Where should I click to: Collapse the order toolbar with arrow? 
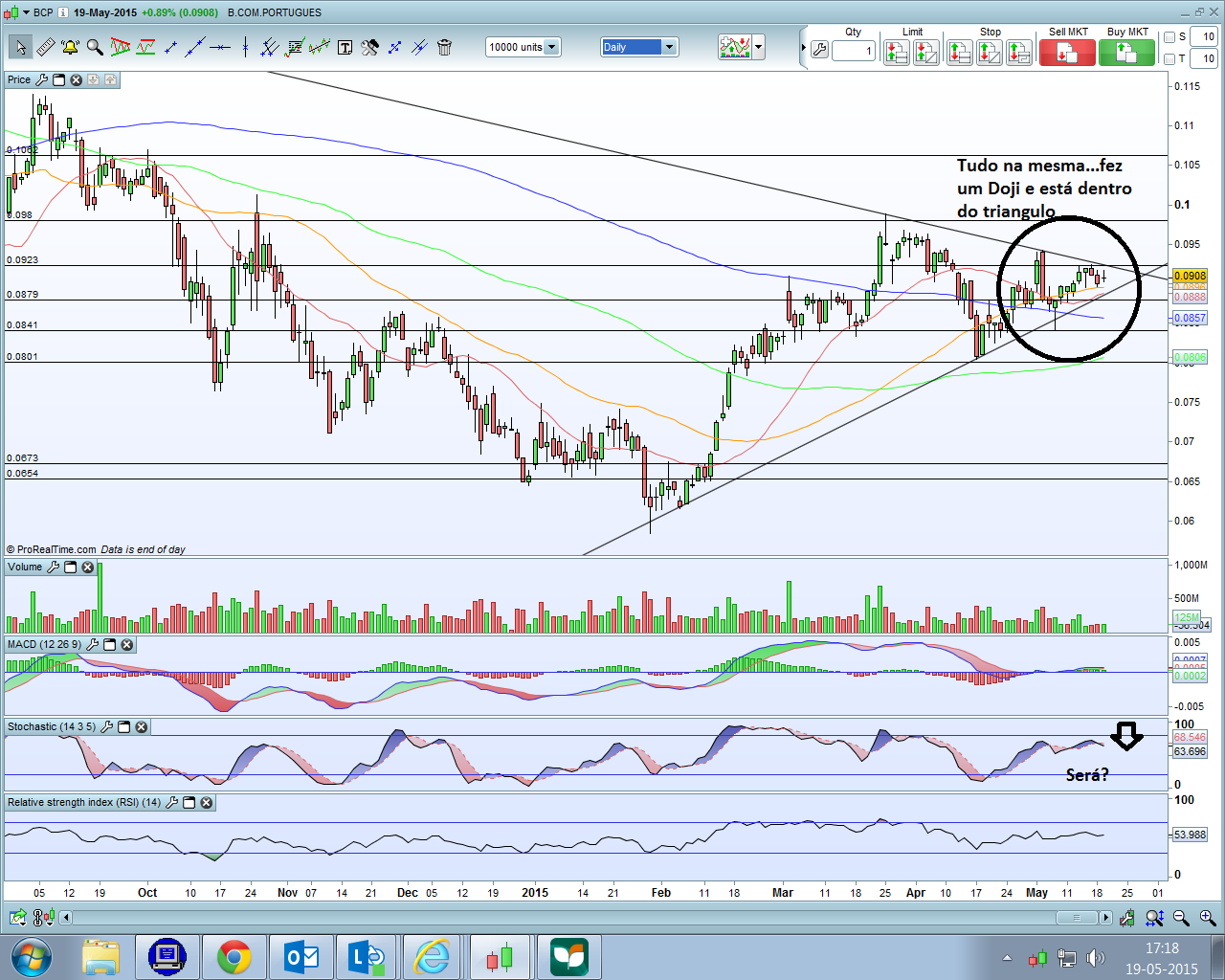click(803, 47)
